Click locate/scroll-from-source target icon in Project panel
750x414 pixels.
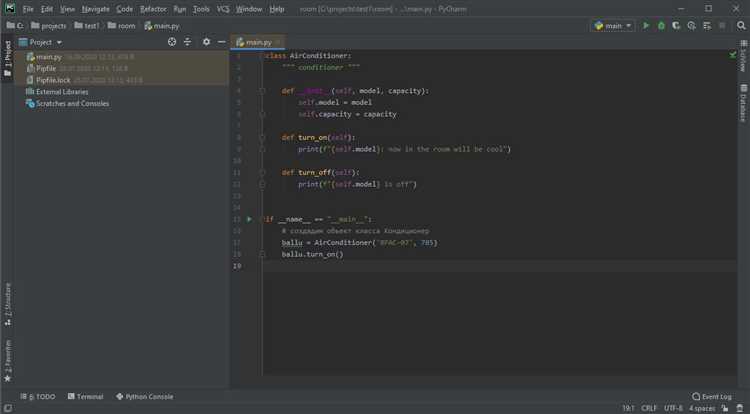172,42
